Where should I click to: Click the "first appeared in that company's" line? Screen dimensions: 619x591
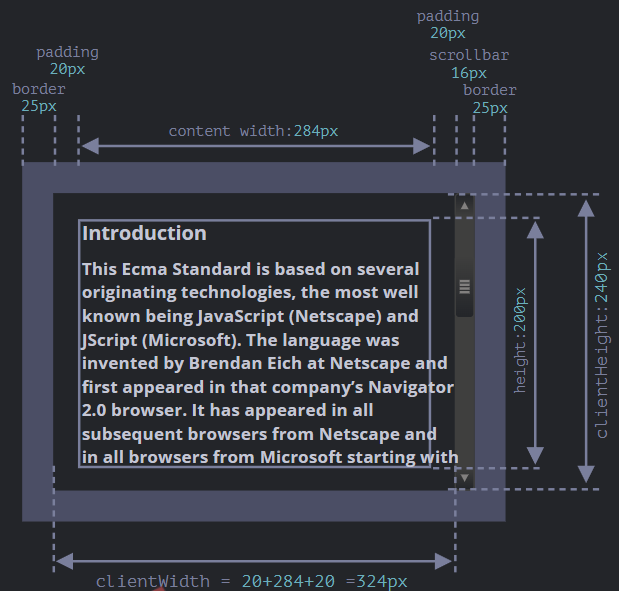pyautogui.click(x=268, y=387)
